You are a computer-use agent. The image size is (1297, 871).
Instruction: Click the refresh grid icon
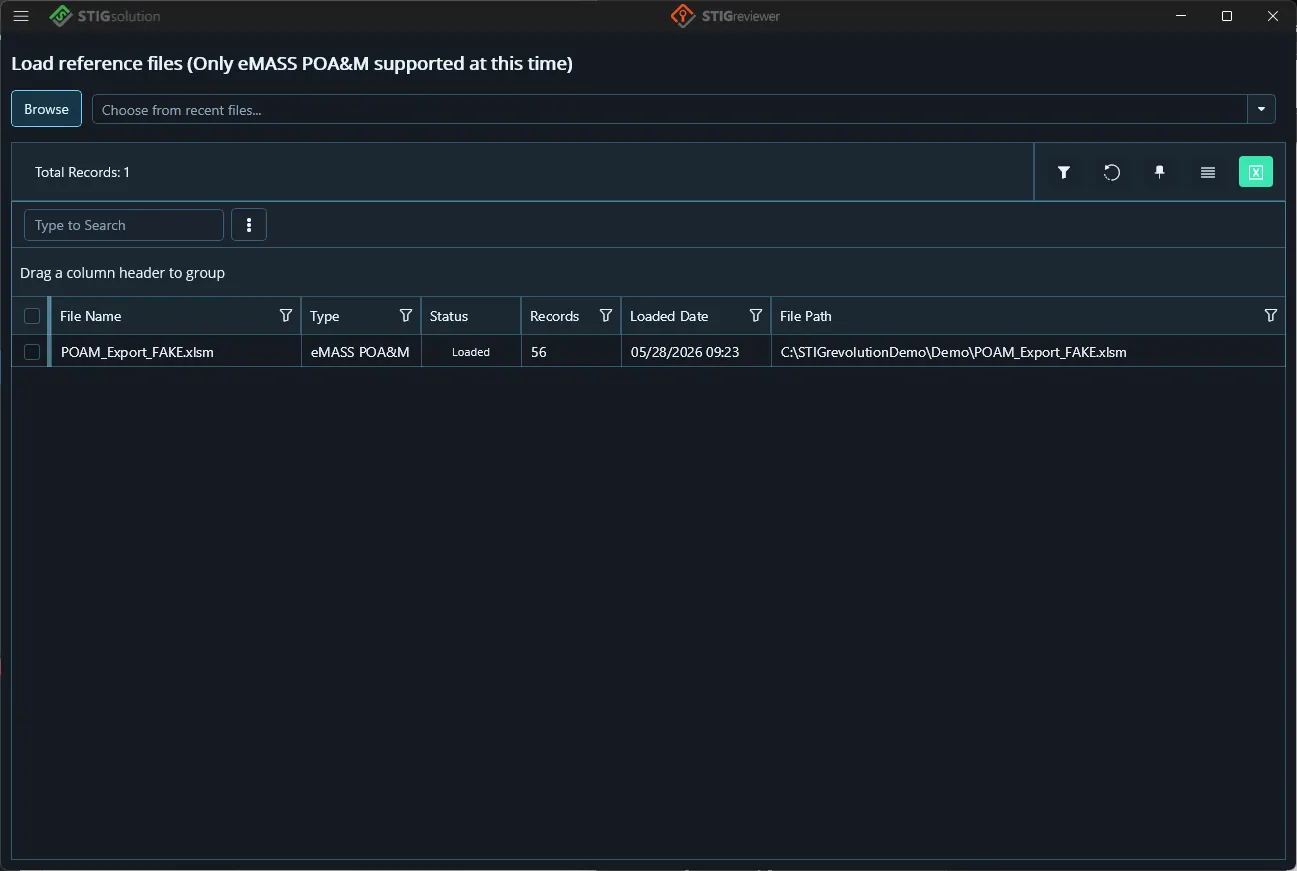(x=1112, y=172)
